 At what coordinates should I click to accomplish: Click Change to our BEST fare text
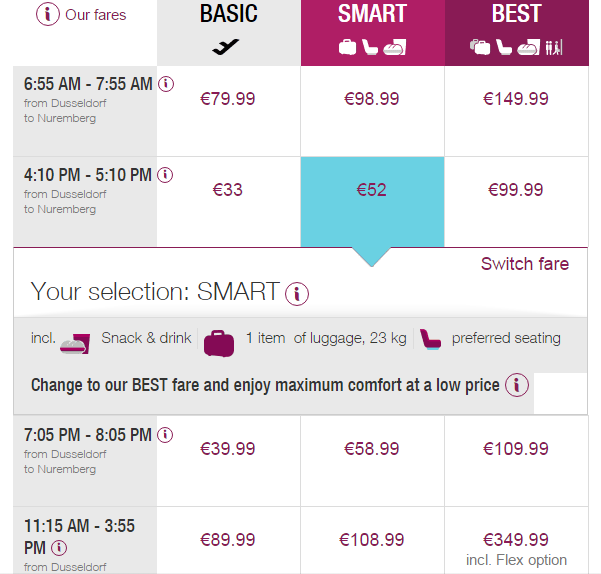265,385
